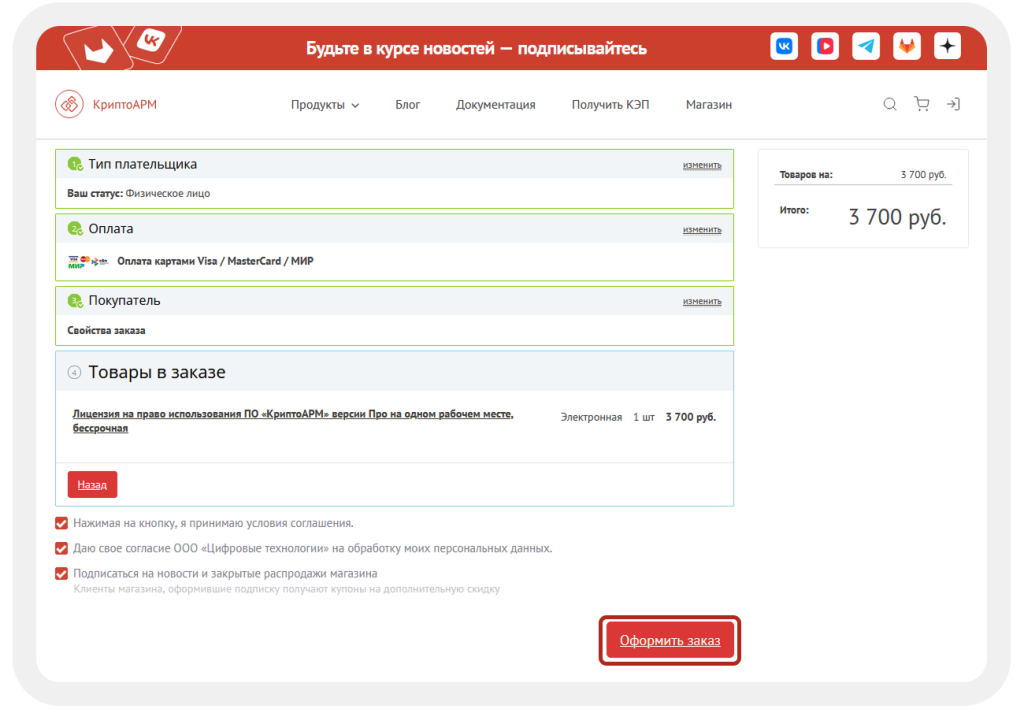Disable consent to personal data processing
Image resolution: width=1024 pixels, height=709 pixels.
coord(61,547)
